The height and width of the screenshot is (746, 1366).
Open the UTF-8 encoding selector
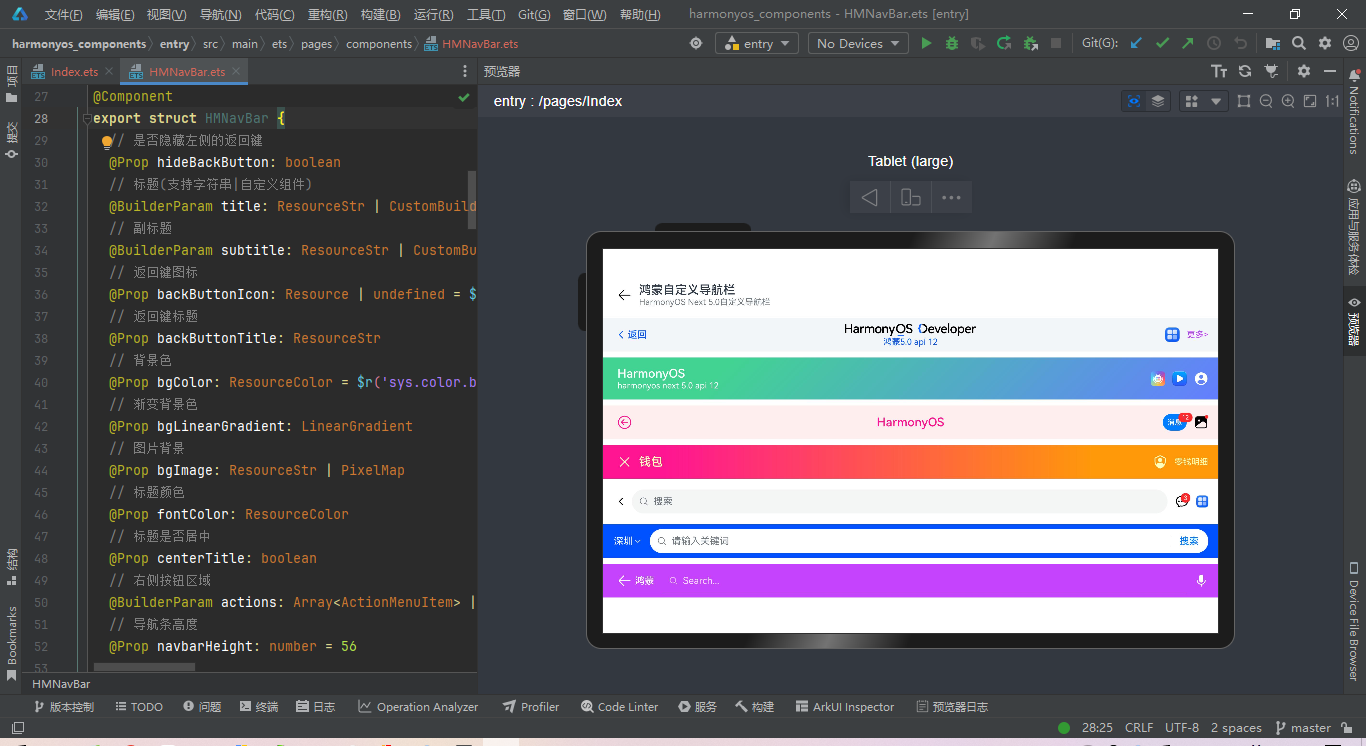pos(1182,728)
